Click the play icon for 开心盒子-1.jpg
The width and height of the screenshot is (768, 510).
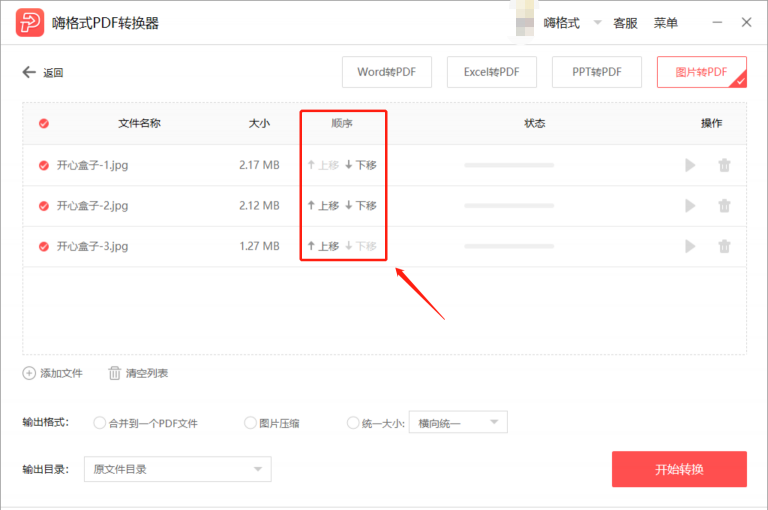(x=690, y=165)
